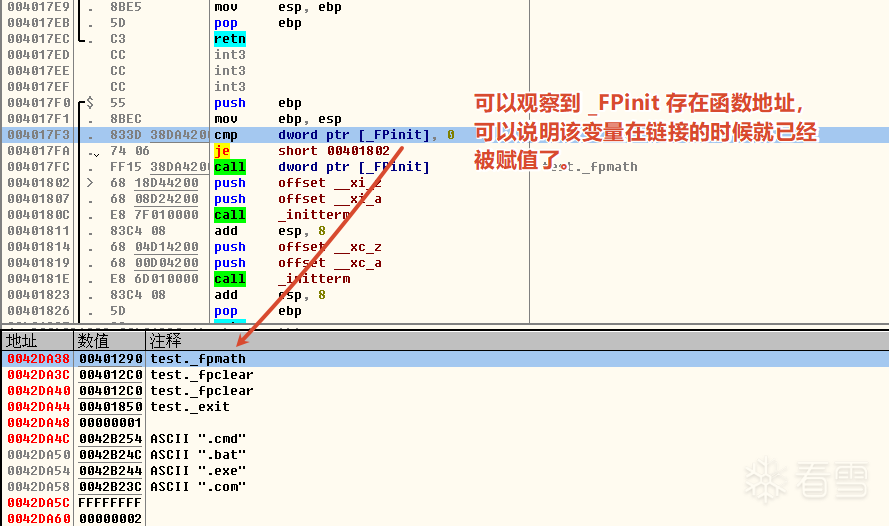Click the value 00401850 in the dump pane
The width and height of the screenshot is (889, 526).
[110, 406]
